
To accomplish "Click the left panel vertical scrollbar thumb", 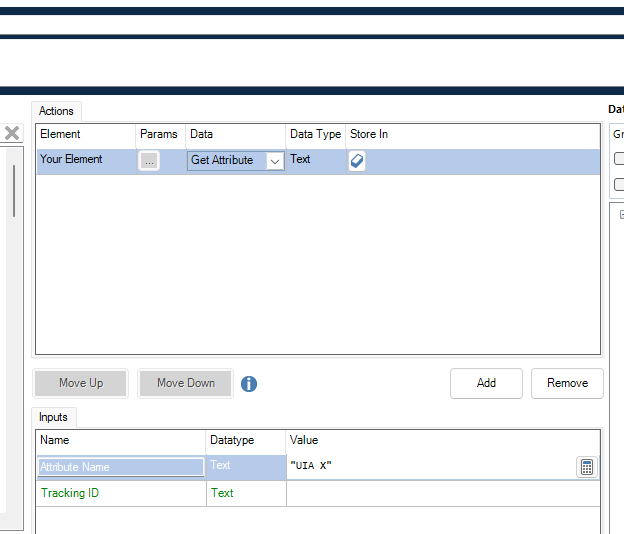I will click(x=14, y=191).
